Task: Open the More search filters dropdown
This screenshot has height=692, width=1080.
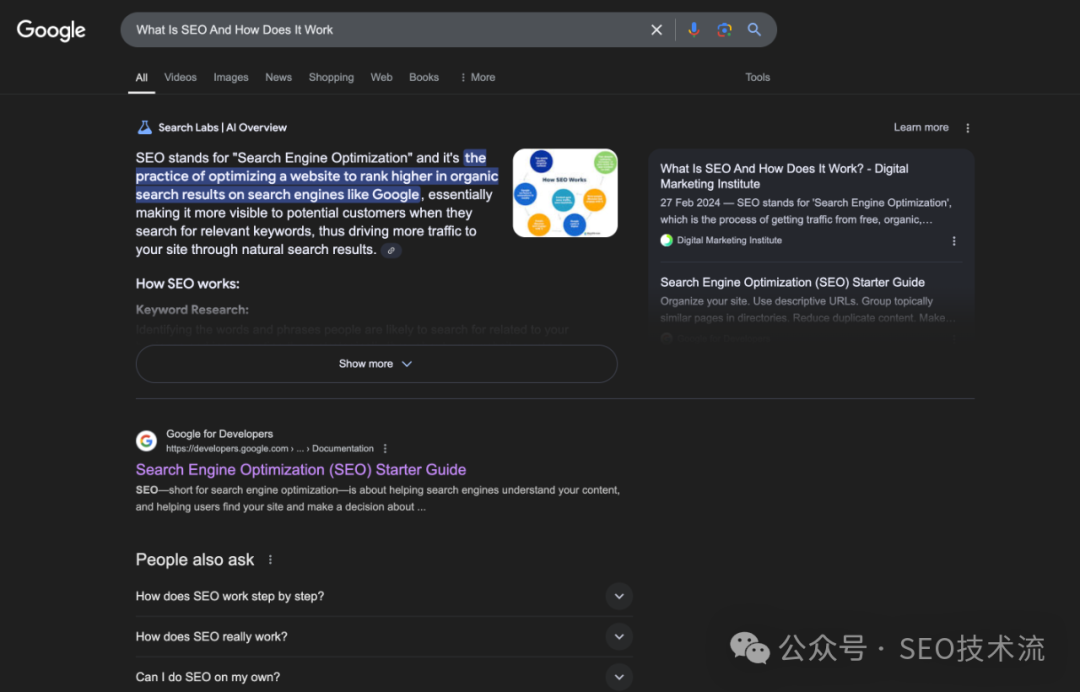Action: (x=477, y=77)
